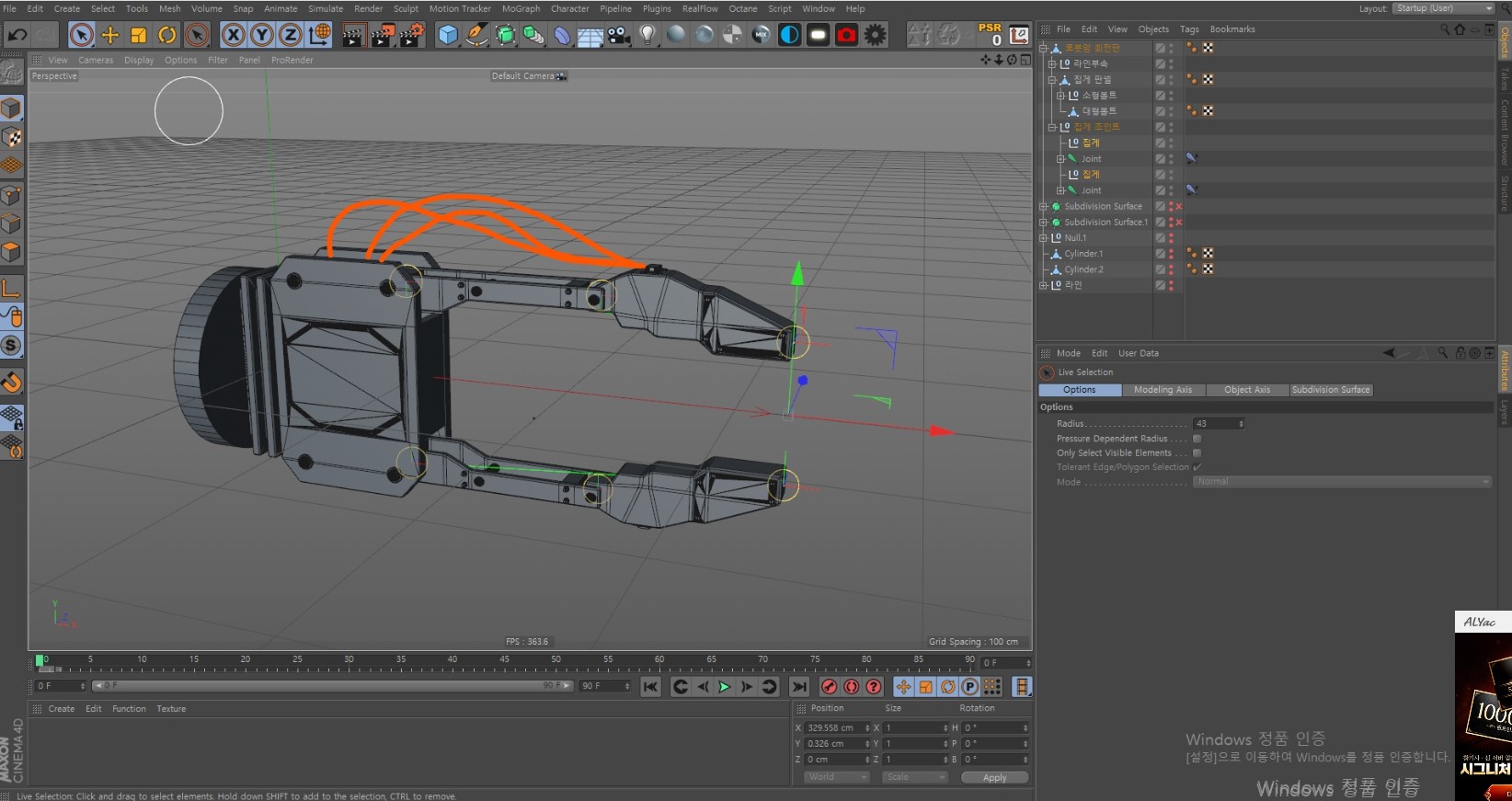The width and height of the screenshot is (1512, 801).
Task: Add a Camera object
Action: (619, 35)
